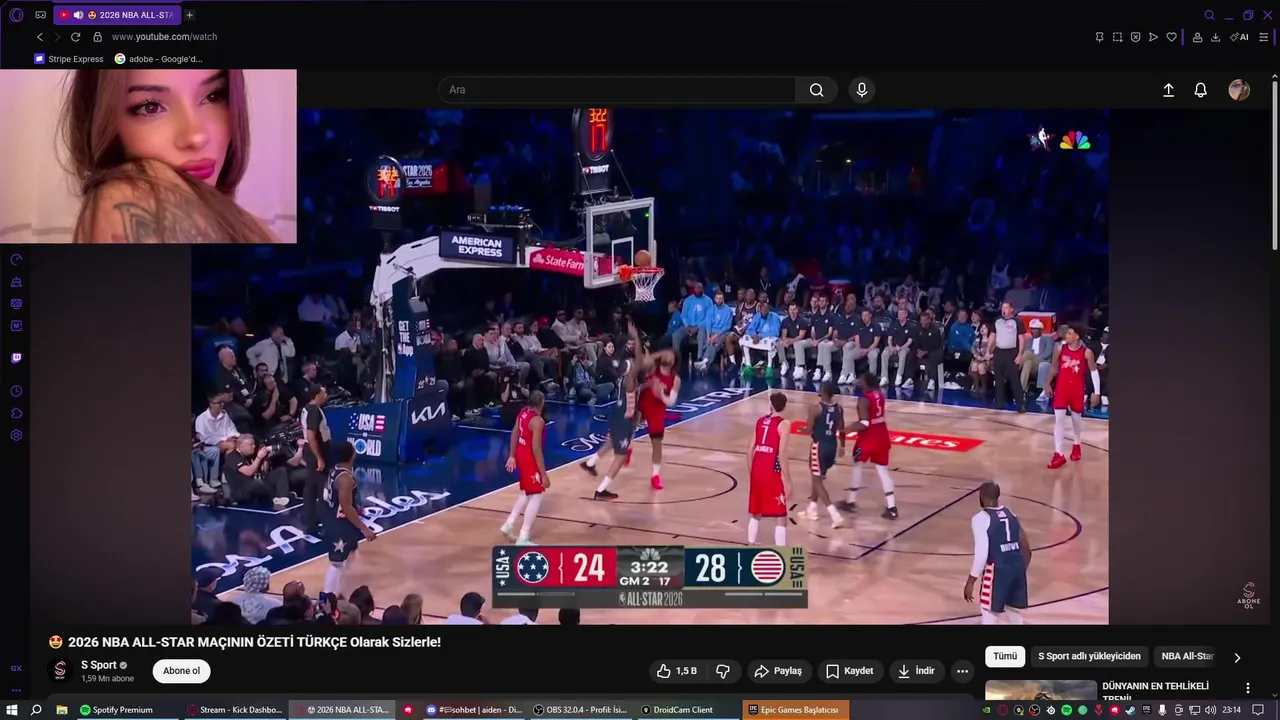Switch to Stream - Kick Dashboard window
The image size is (1280, 720).
pyautogui.click(x=235, y=710)
